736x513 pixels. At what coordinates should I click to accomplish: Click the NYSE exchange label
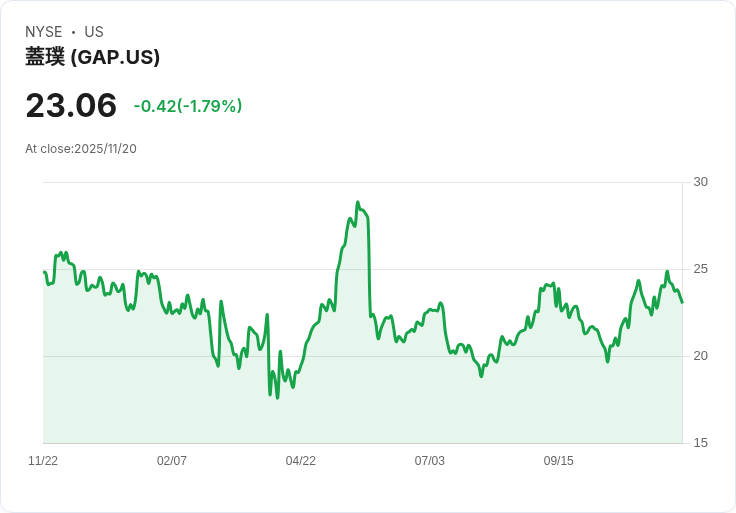coord(44,32)
